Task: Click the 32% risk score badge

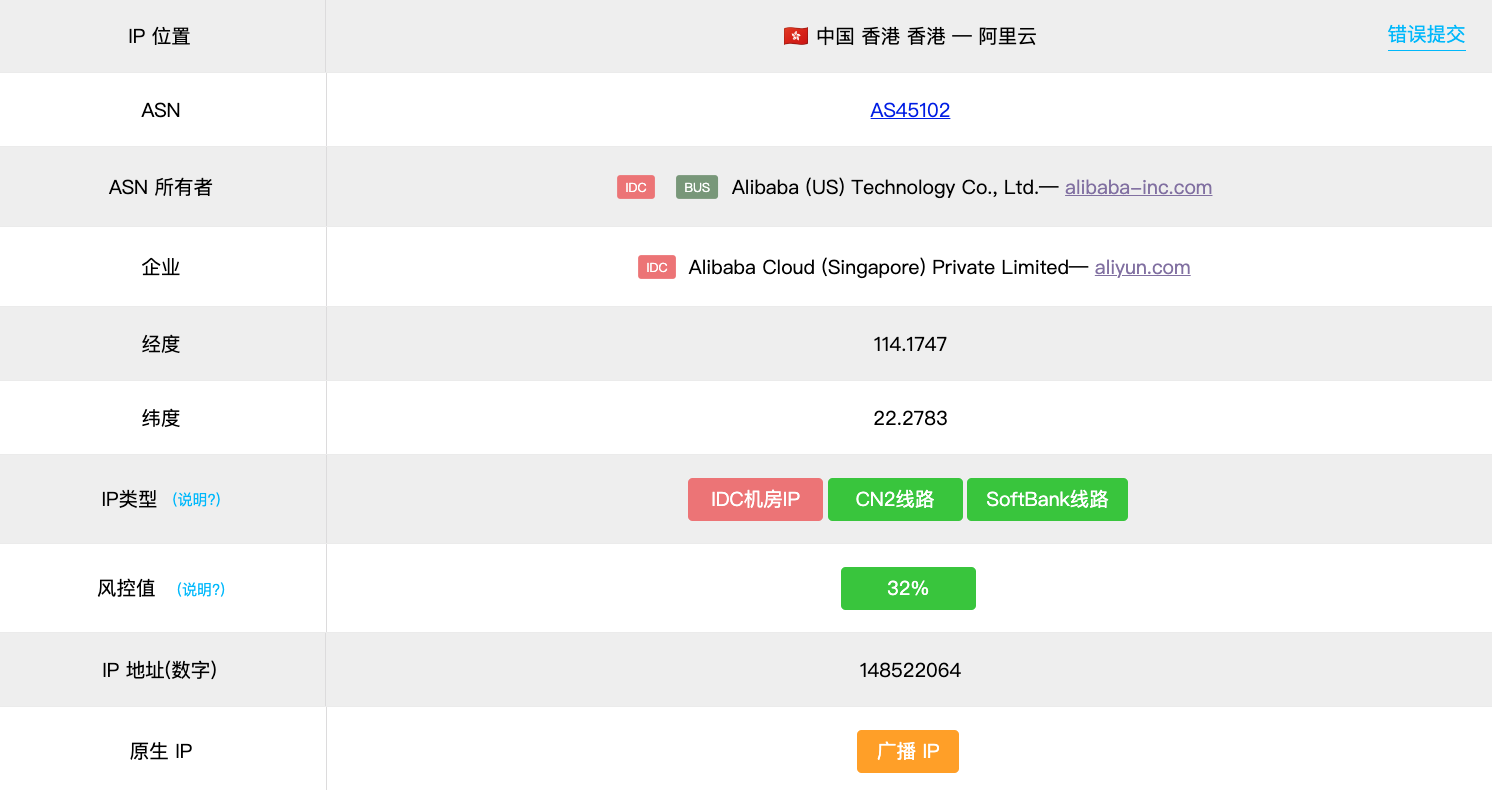Action: pyautogui.click(x=908, y=588)
